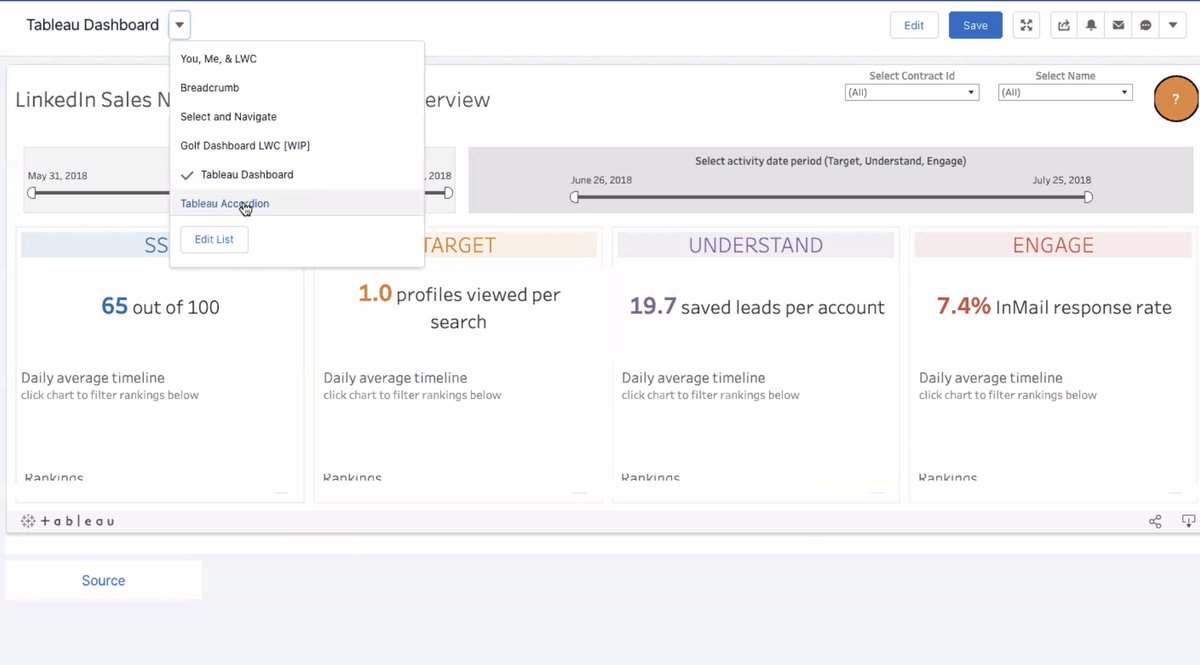The height and width of the screenshot is (665, 1200).
Task: Choose Select and Navigate menu entry
Action: pos(297,117)
